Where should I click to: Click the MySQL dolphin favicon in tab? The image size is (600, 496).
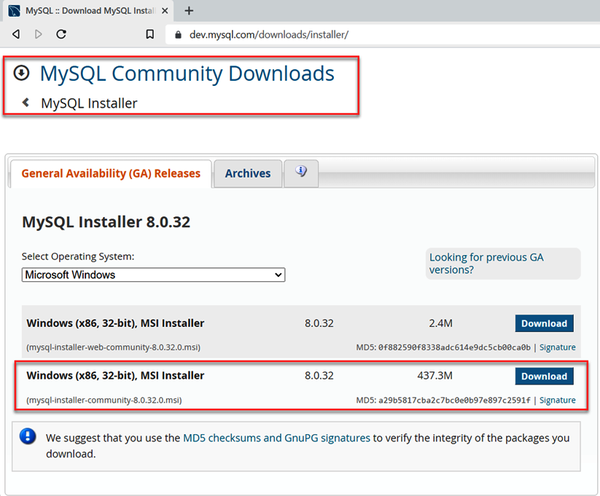pos(14,11)
